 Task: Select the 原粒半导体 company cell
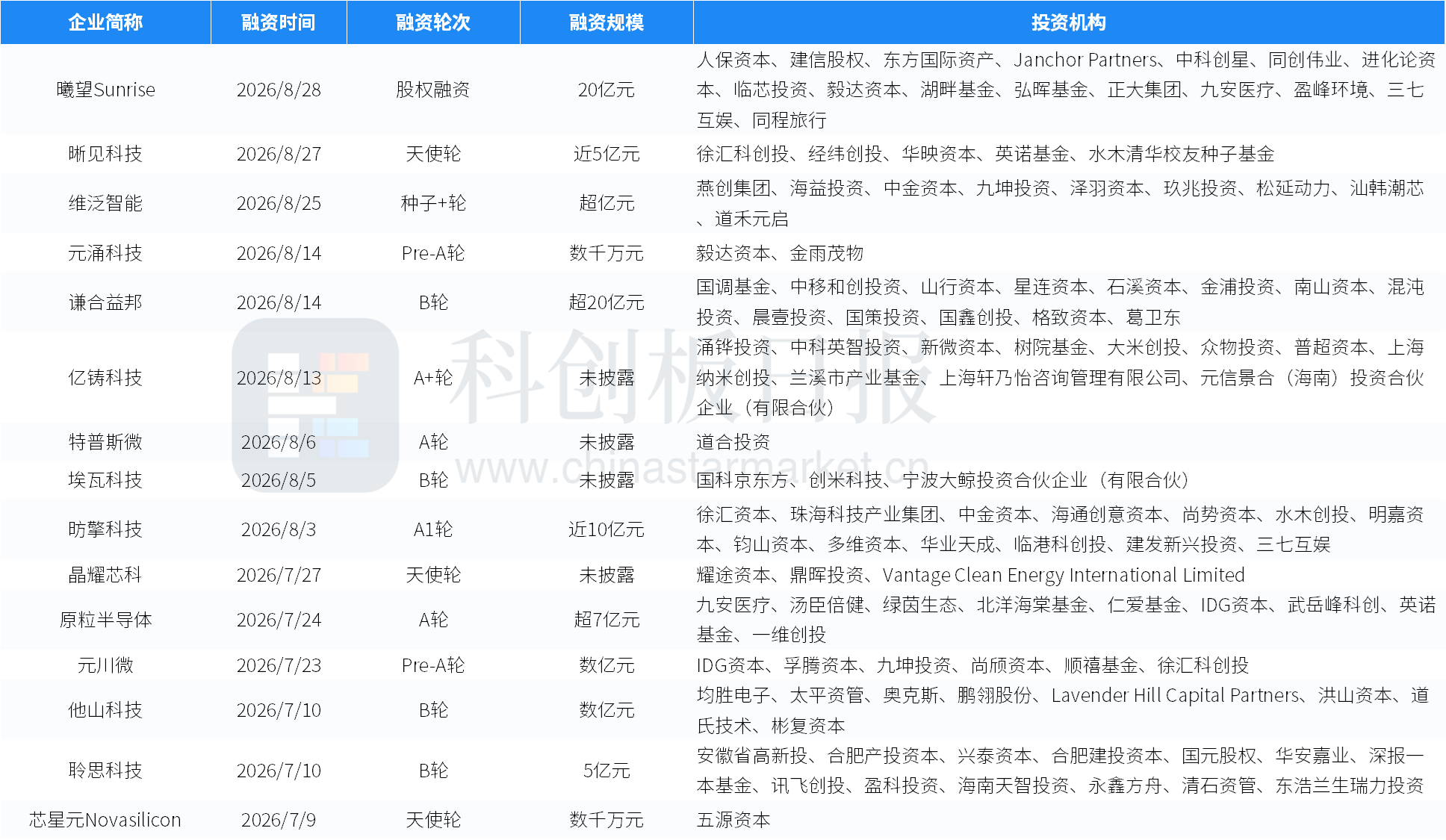tap(105, 620)
